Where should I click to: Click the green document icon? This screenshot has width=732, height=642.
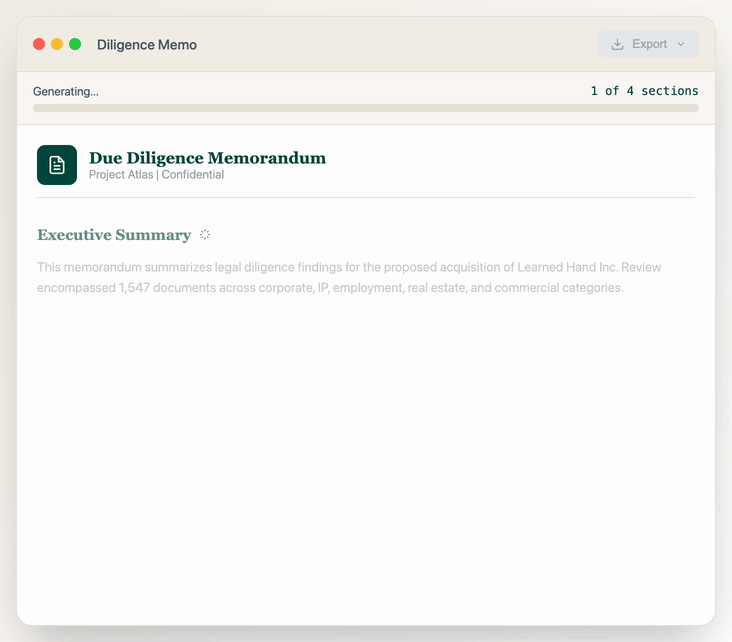57,165
